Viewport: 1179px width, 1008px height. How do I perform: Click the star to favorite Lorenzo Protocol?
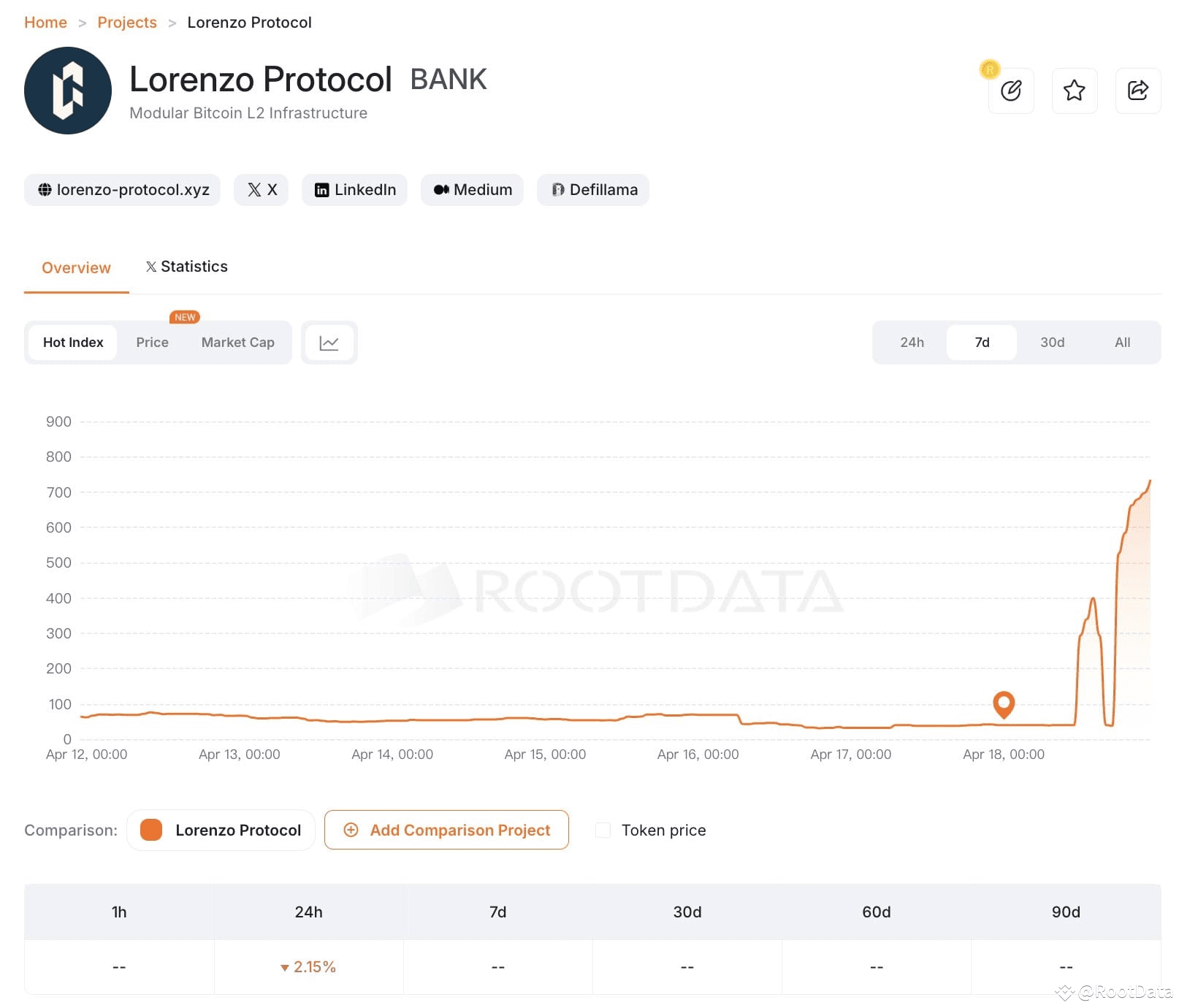point(1074,91)
